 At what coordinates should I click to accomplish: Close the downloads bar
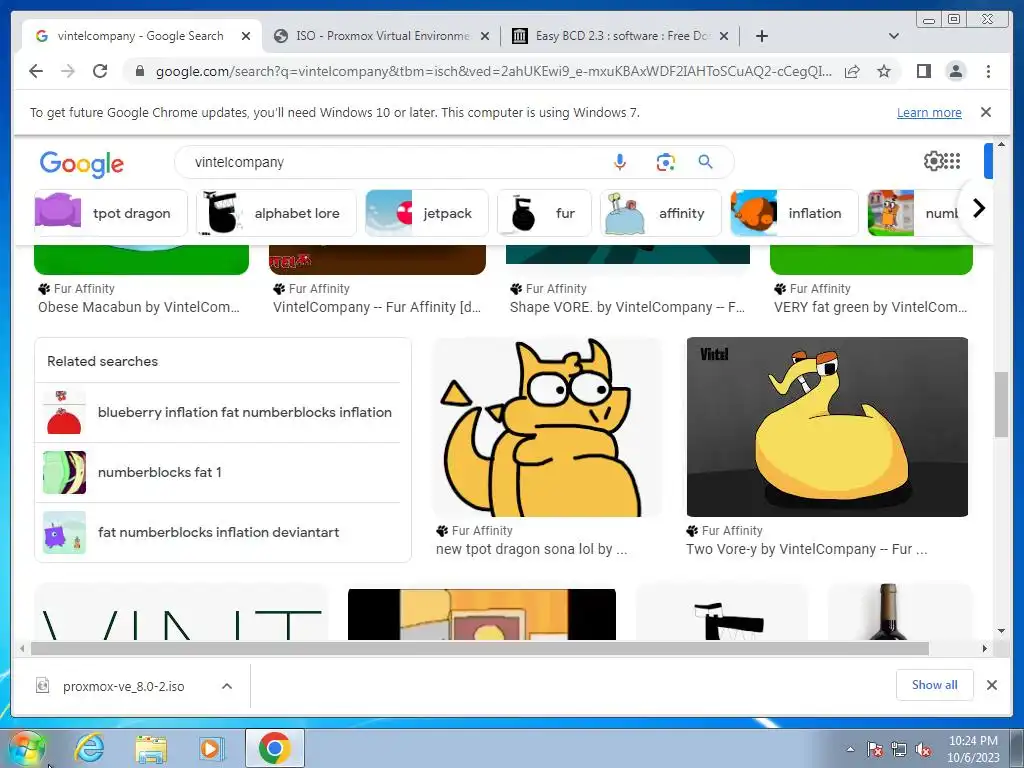pos(991,685)
